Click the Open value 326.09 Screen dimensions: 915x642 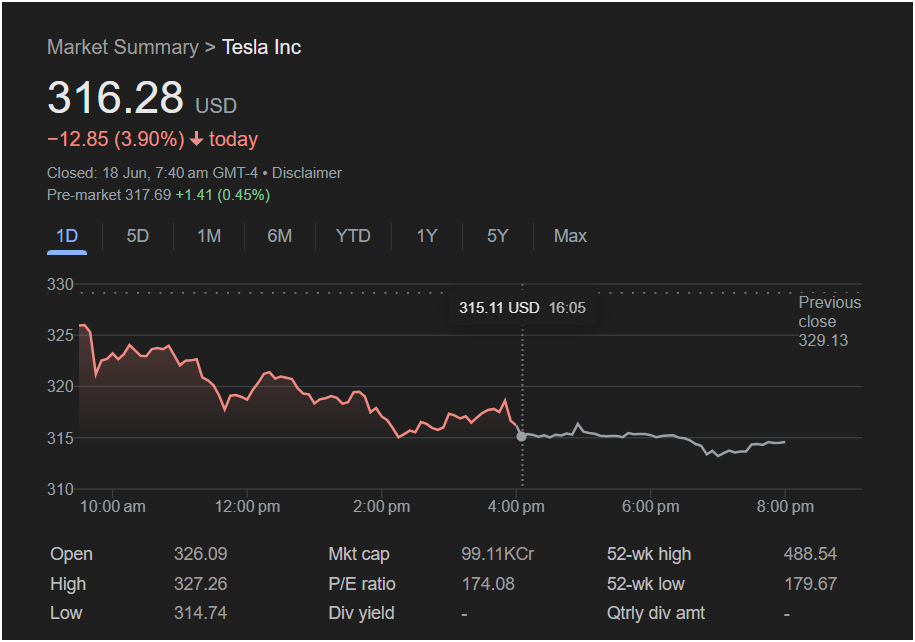(x=201, y=554)
